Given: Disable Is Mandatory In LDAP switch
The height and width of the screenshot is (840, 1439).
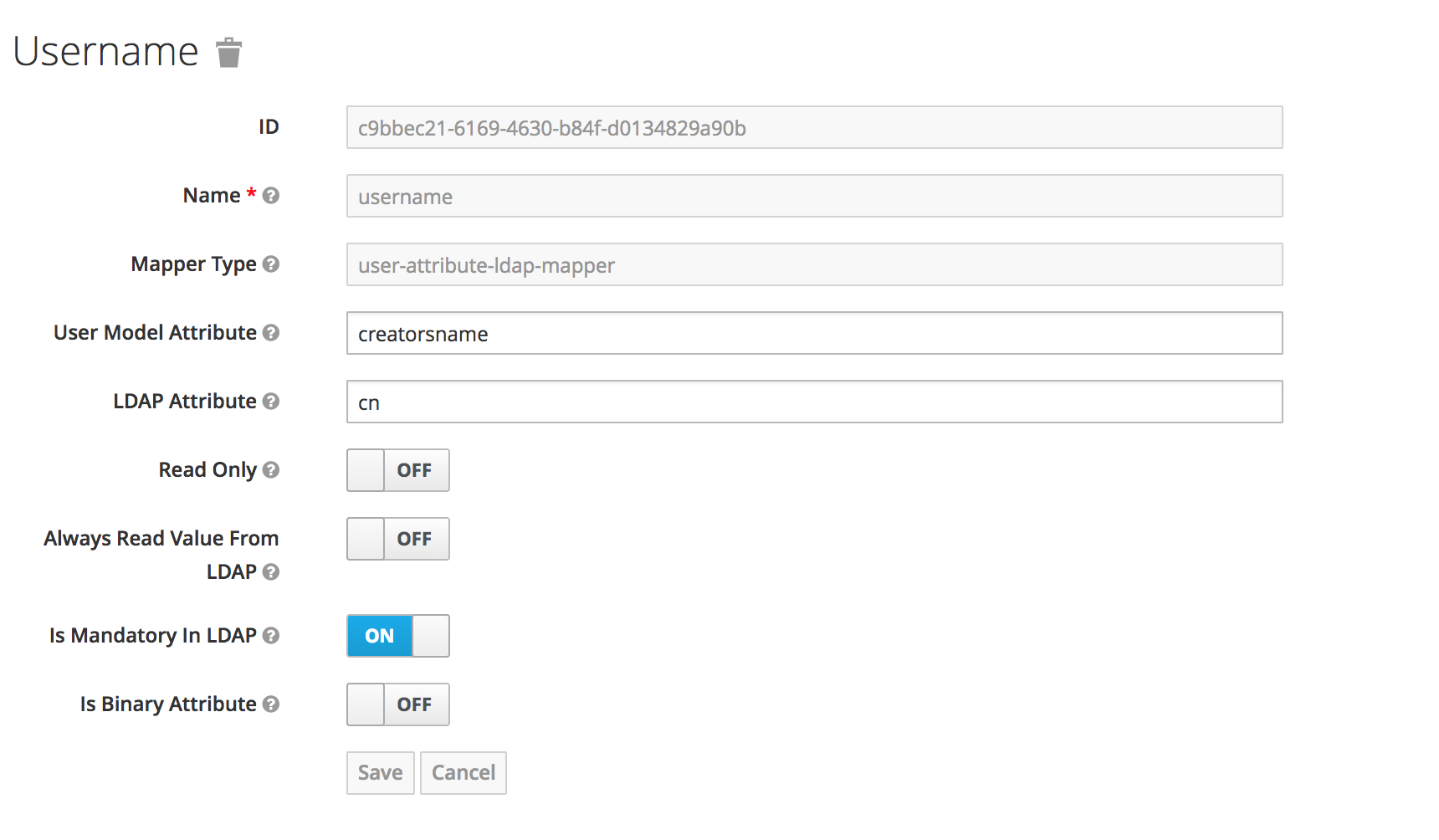Looking at the screenshot, I should pyautogui.click(x=398, y=636).
